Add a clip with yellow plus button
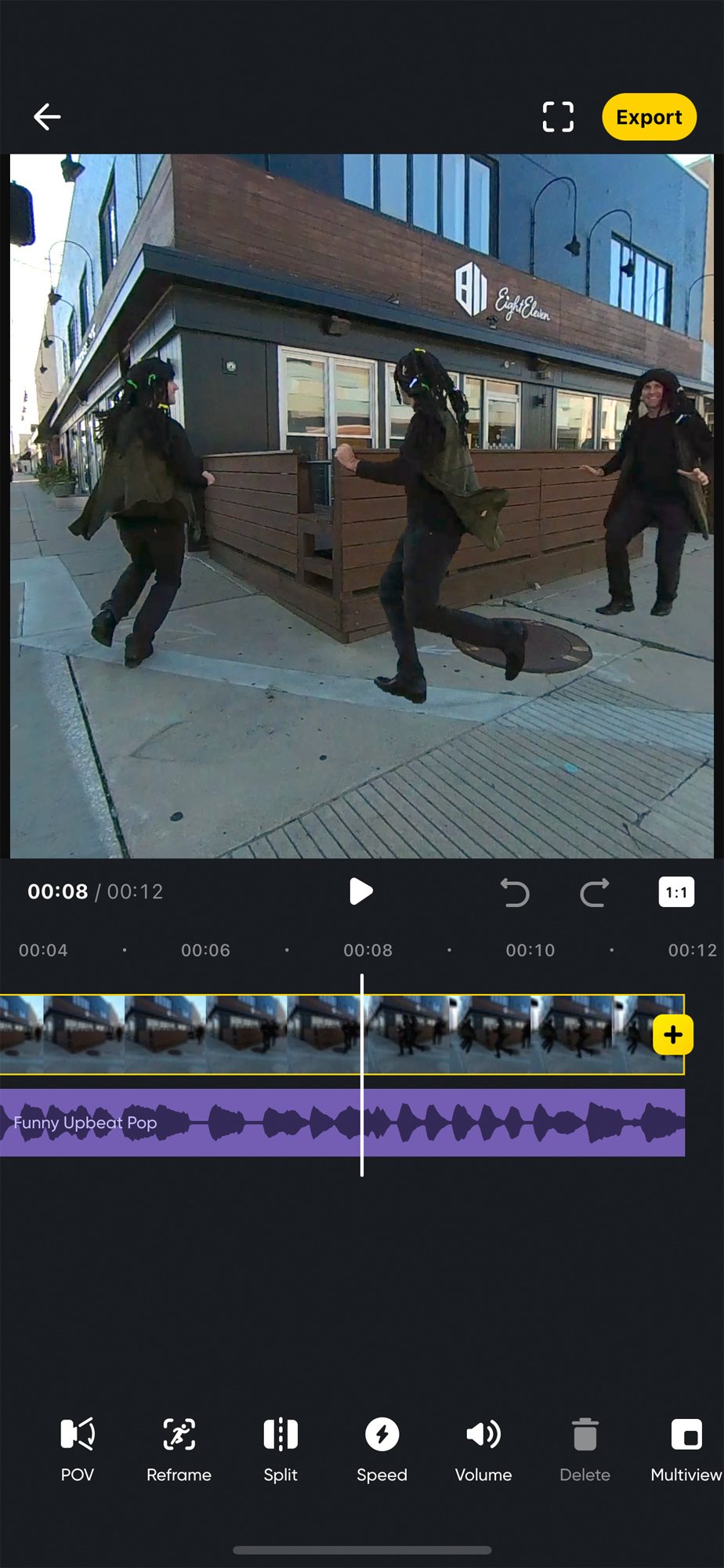 (x=672, y=1035)
